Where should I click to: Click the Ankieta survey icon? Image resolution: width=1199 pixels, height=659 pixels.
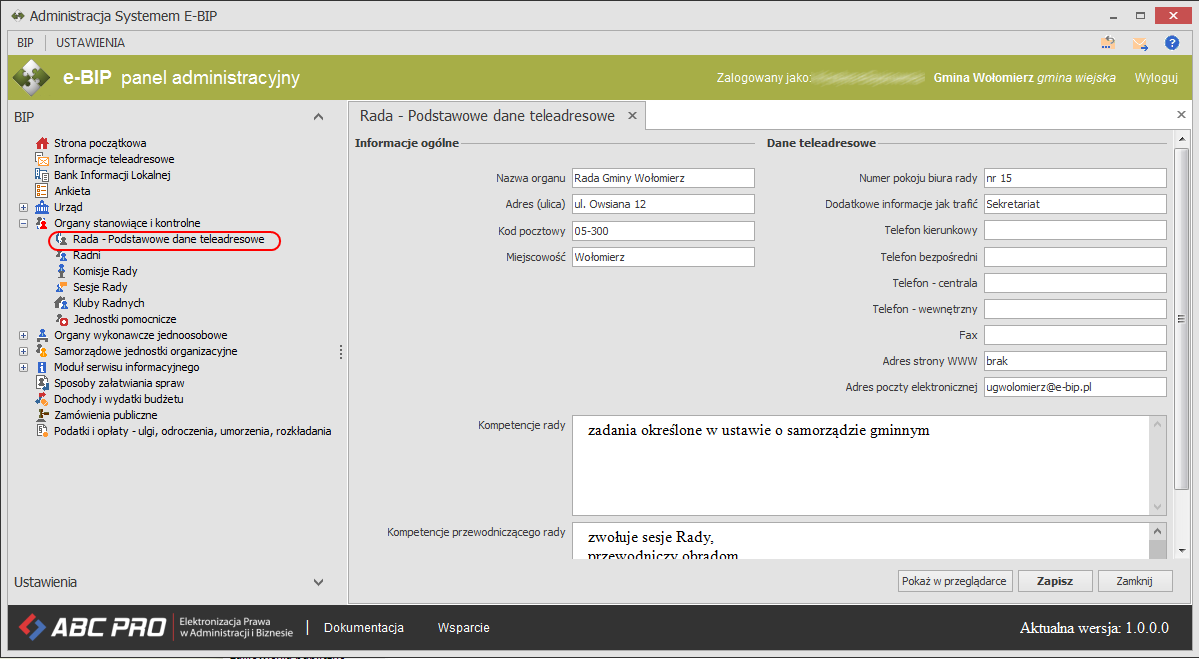42,191
